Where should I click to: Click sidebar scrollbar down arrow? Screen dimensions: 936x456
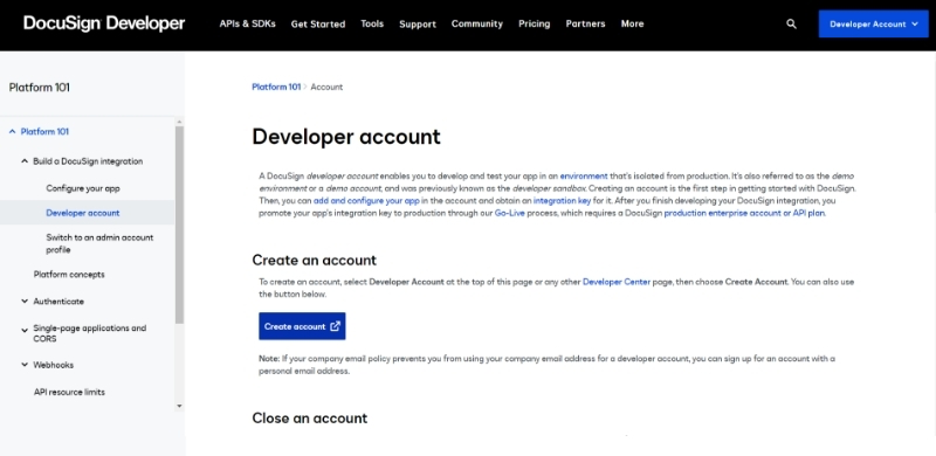coord(180,406)
